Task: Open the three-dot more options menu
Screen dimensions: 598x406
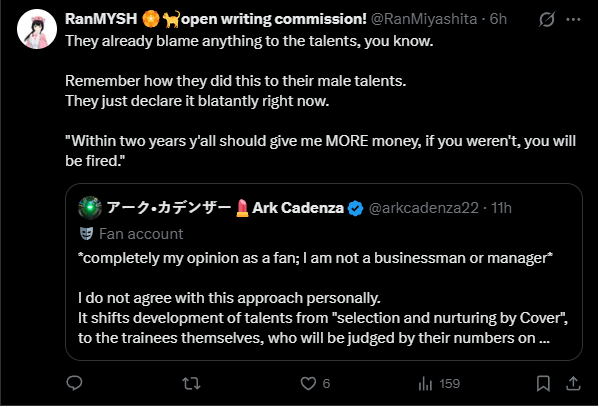Action: point(573,19)
